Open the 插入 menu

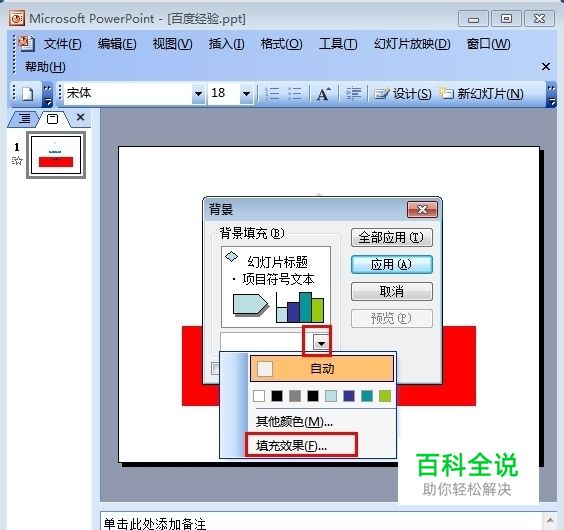[x=227, y=44]
